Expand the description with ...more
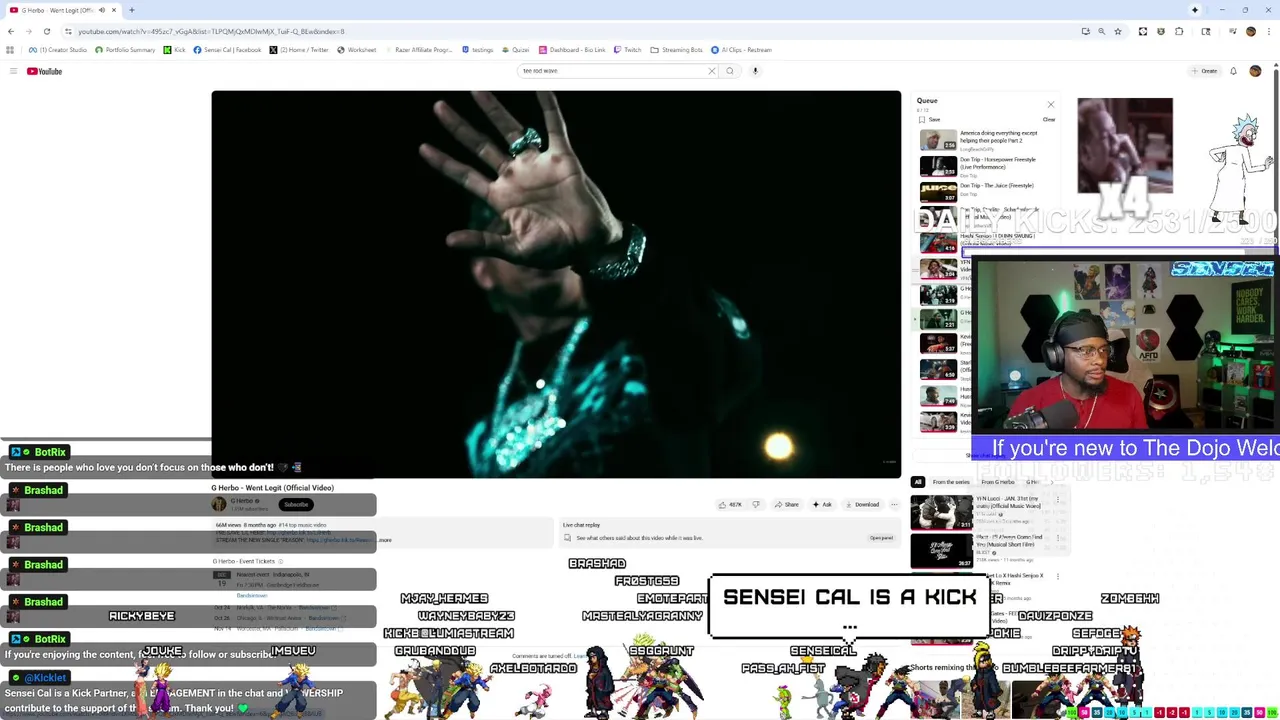Viewport: 1280px width, 720px height. [x=385, y=540]
